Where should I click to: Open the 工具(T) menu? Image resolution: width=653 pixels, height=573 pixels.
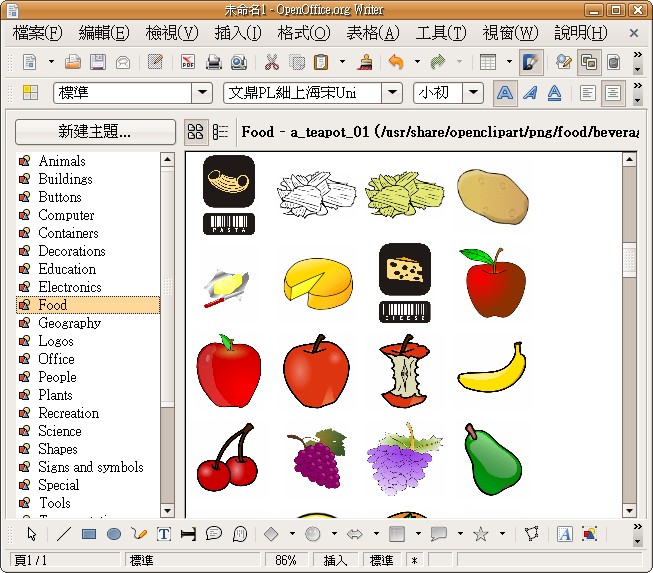[x=441, y=32]
